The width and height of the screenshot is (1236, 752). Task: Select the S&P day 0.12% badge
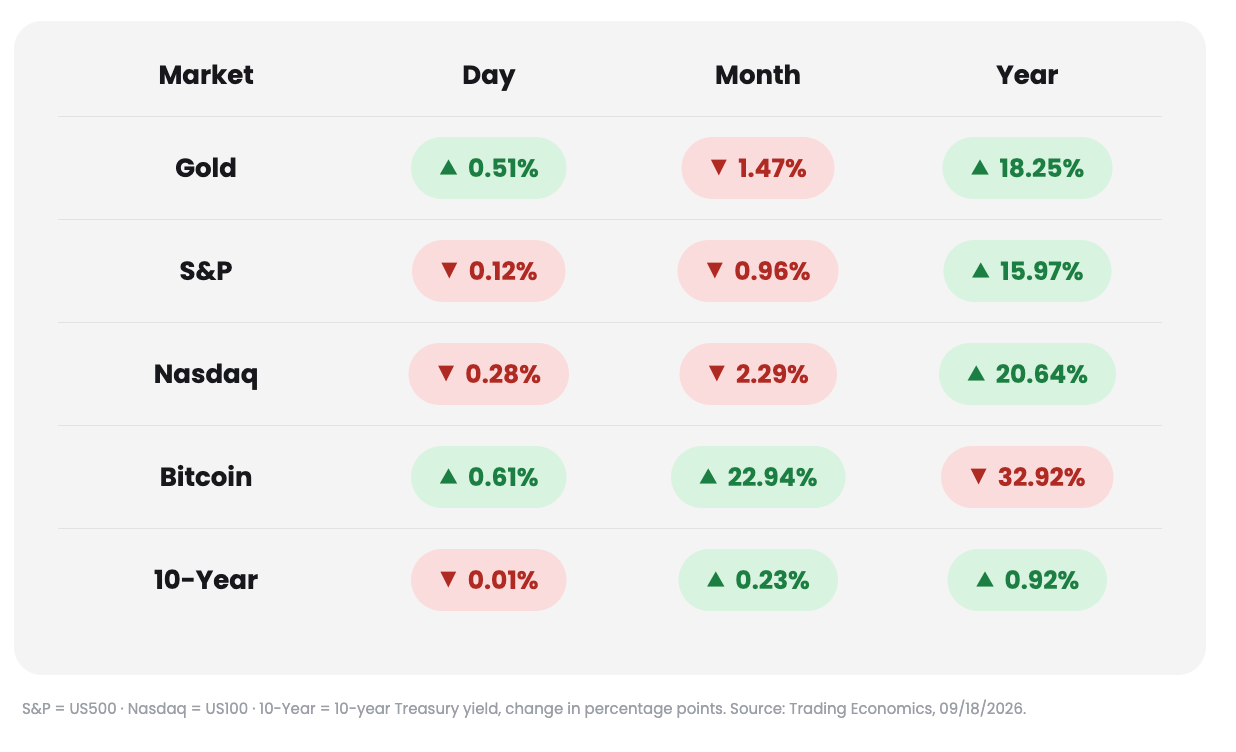coord(488,271)
